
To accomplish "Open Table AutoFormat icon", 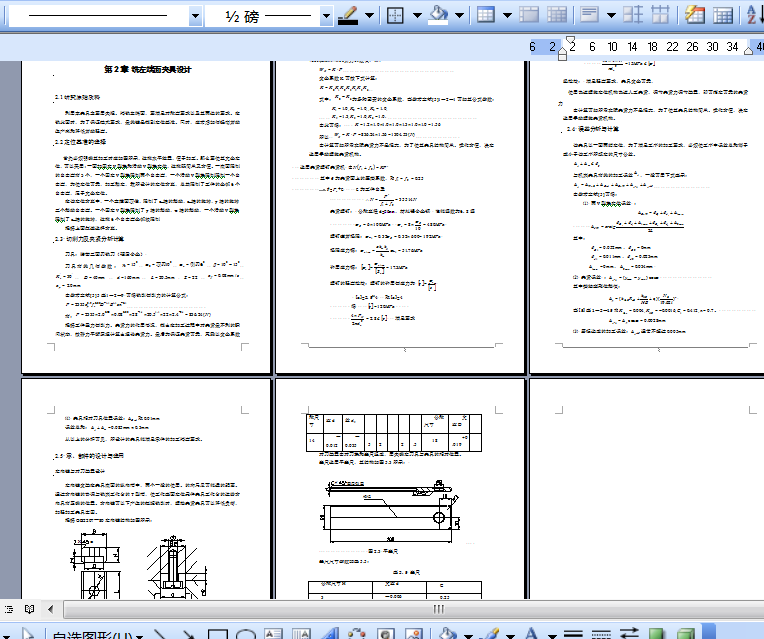I will (694, 16).
